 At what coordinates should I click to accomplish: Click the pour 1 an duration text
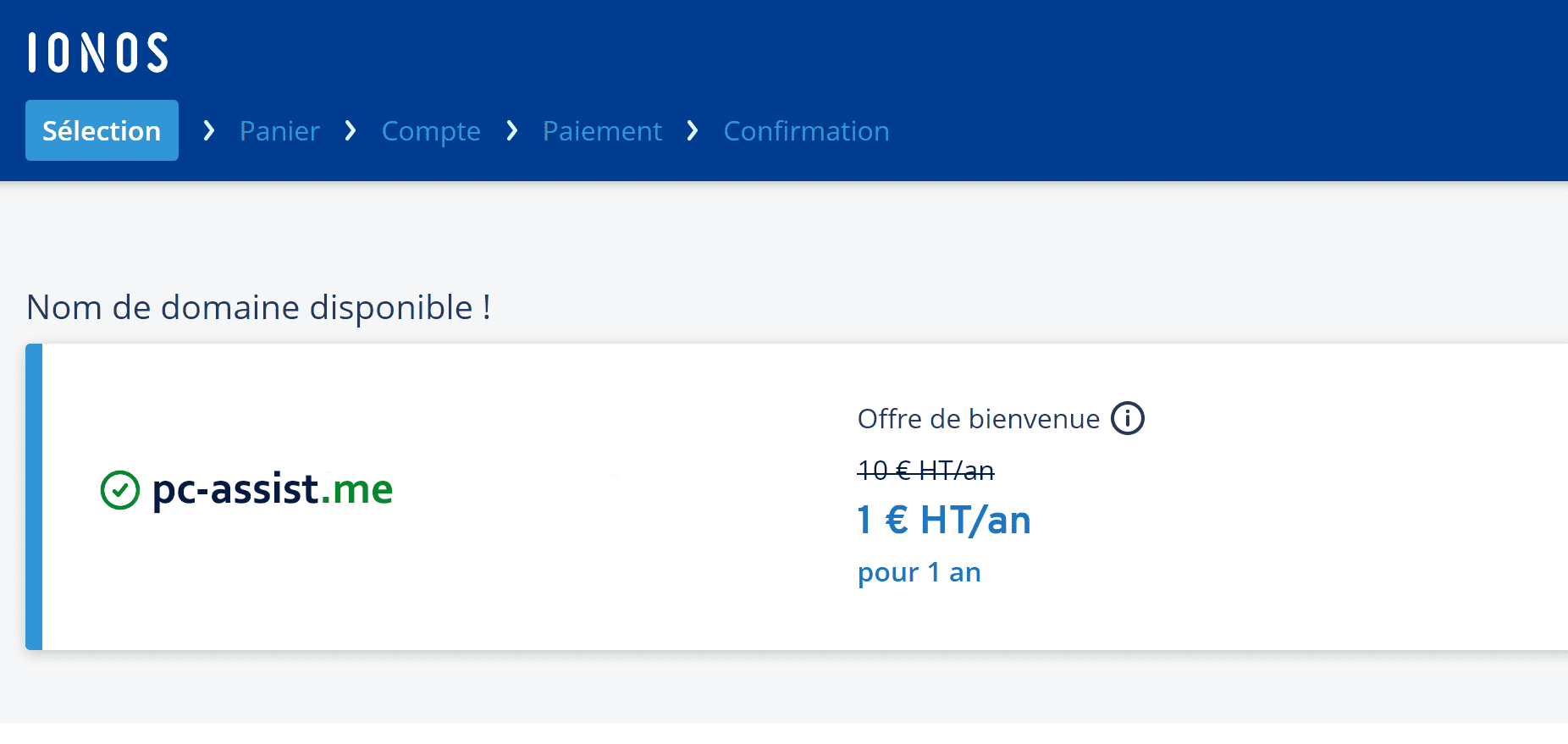pos(919,573)
